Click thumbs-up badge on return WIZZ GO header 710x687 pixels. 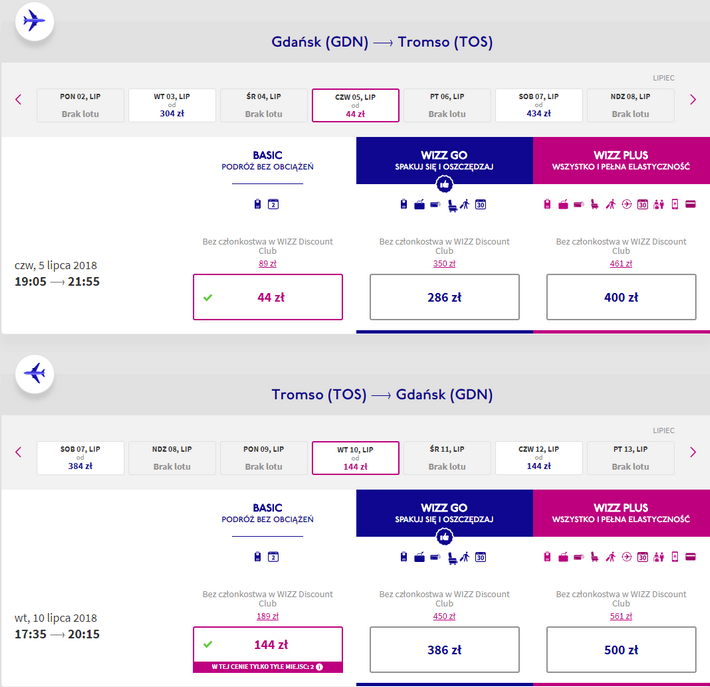(x=444, y=535)
